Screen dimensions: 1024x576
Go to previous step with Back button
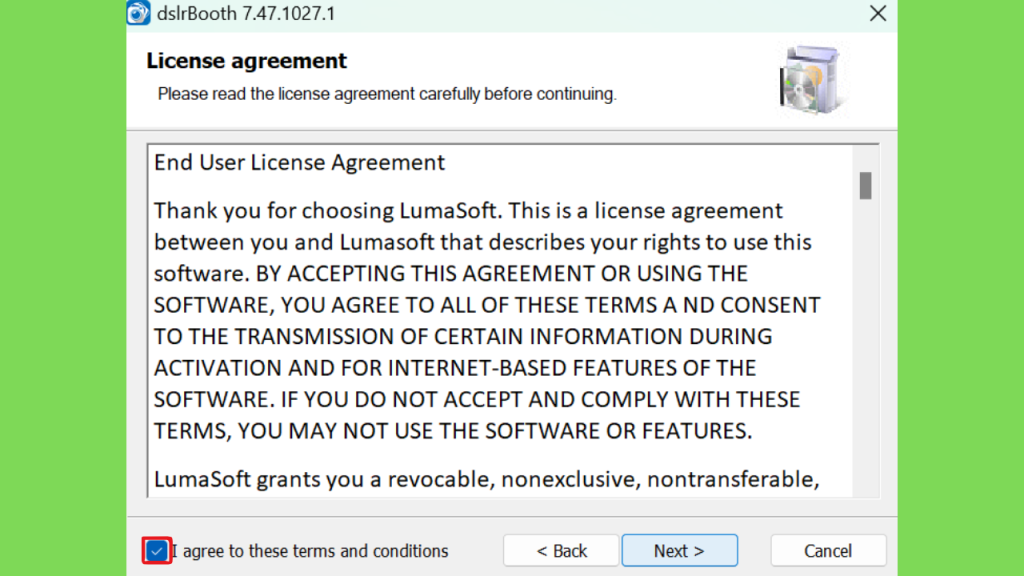pyautogui.click(x=561, y=551)
